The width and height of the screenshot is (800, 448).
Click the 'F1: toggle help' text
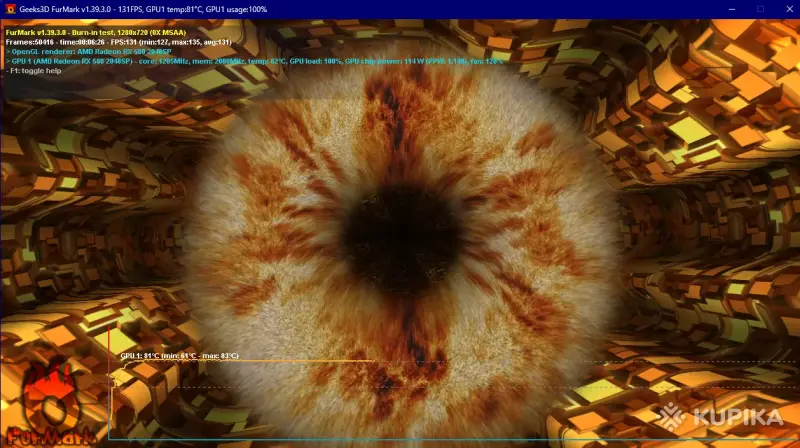[34, 71]
